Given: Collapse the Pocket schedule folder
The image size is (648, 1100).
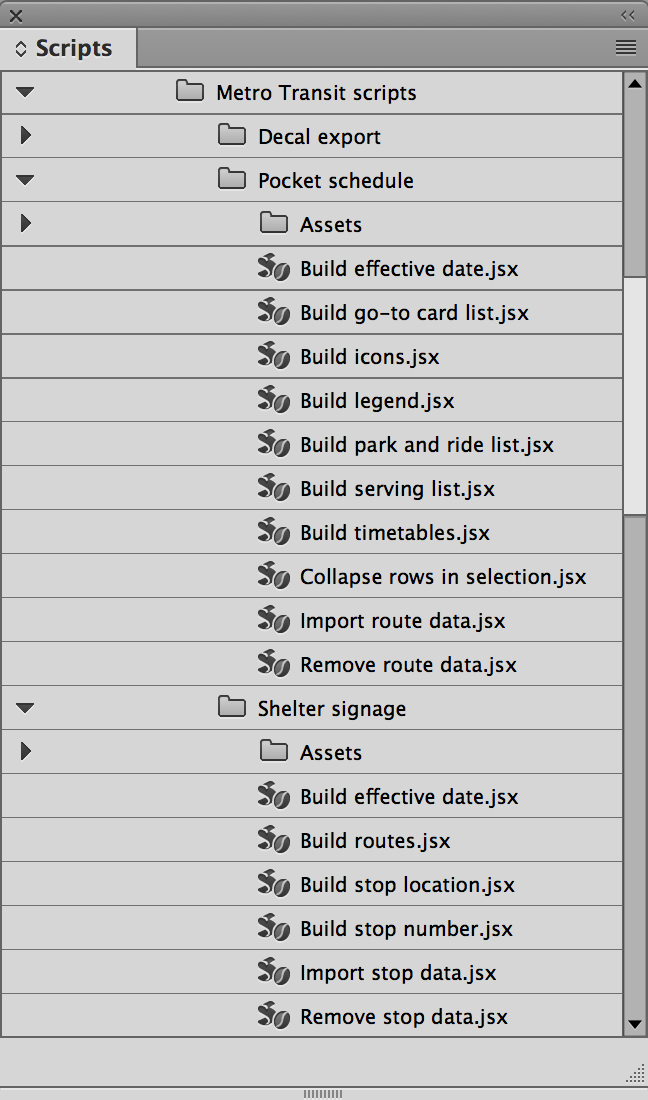Looking at the screenshot, I should pos(26,181).
